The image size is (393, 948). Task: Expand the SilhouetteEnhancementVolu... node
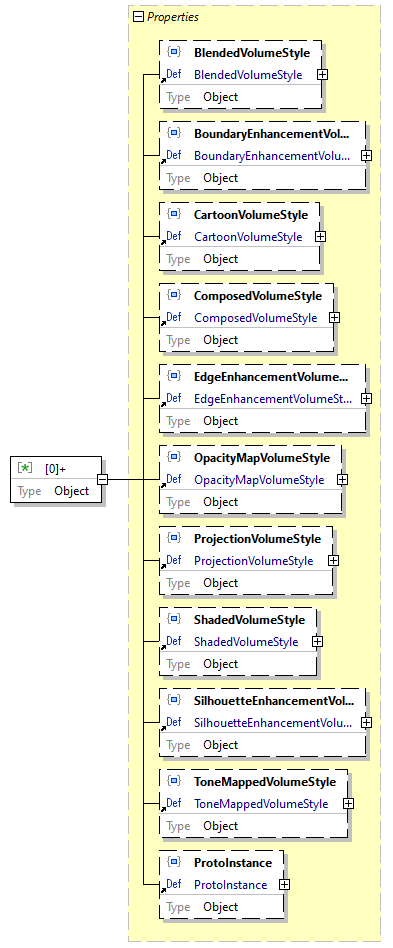tap(366, 722)
